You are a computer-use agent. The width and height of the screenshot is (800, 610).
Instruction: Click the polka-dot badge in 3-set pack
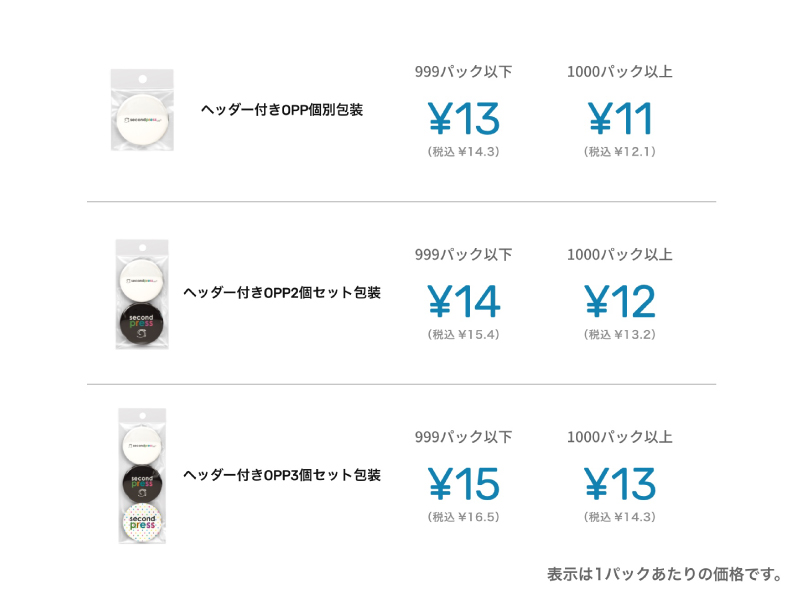tap(142, 519)
